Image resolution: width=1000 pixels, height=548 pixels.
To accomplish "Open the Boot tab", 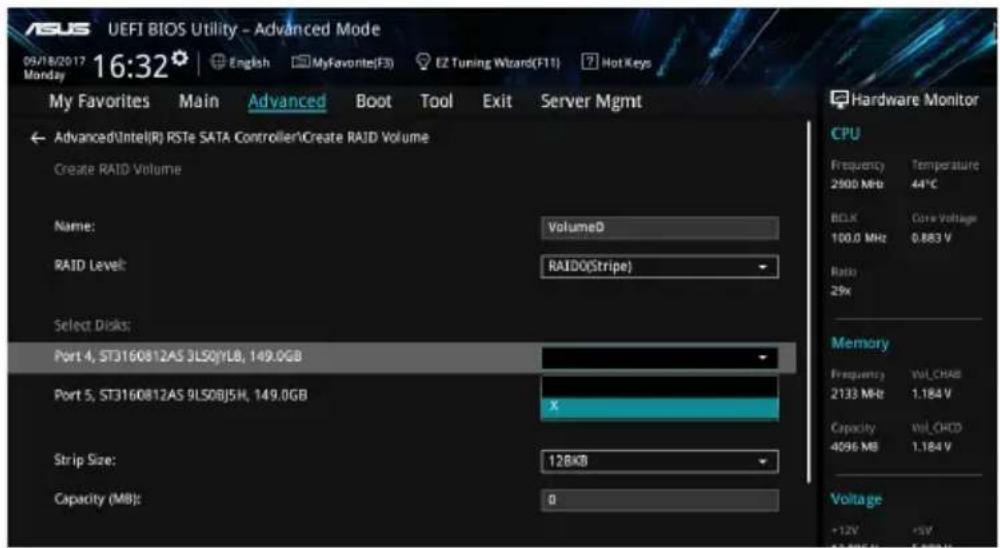I will [374, 101].
